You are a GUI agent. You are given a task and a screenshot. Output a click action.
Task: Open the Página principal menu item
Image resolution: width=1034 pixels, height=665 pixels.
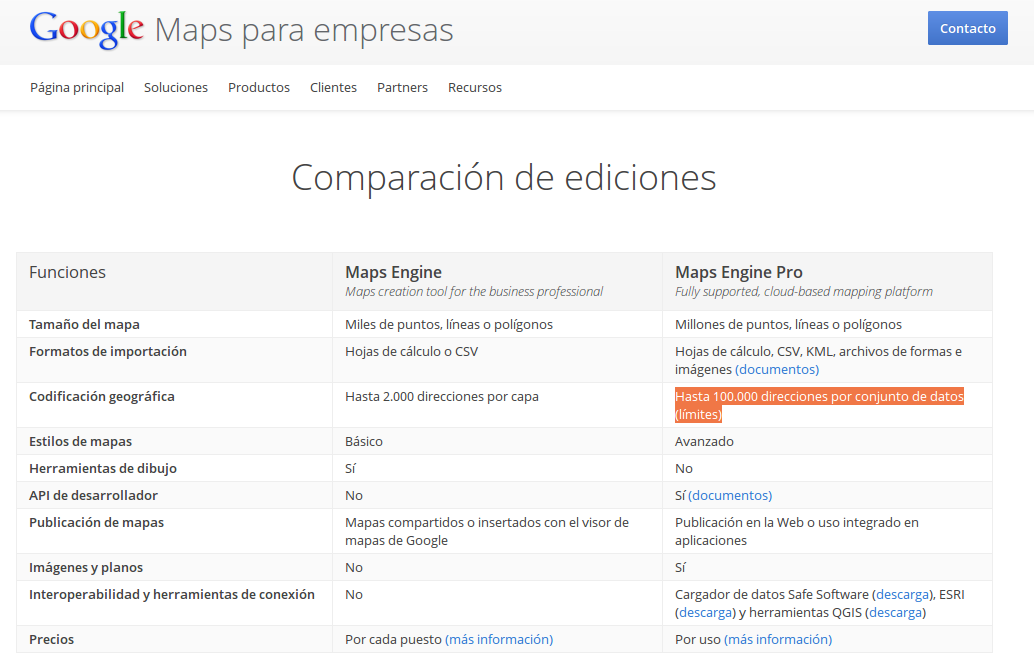pyautogui.click(x=77, y=88)
